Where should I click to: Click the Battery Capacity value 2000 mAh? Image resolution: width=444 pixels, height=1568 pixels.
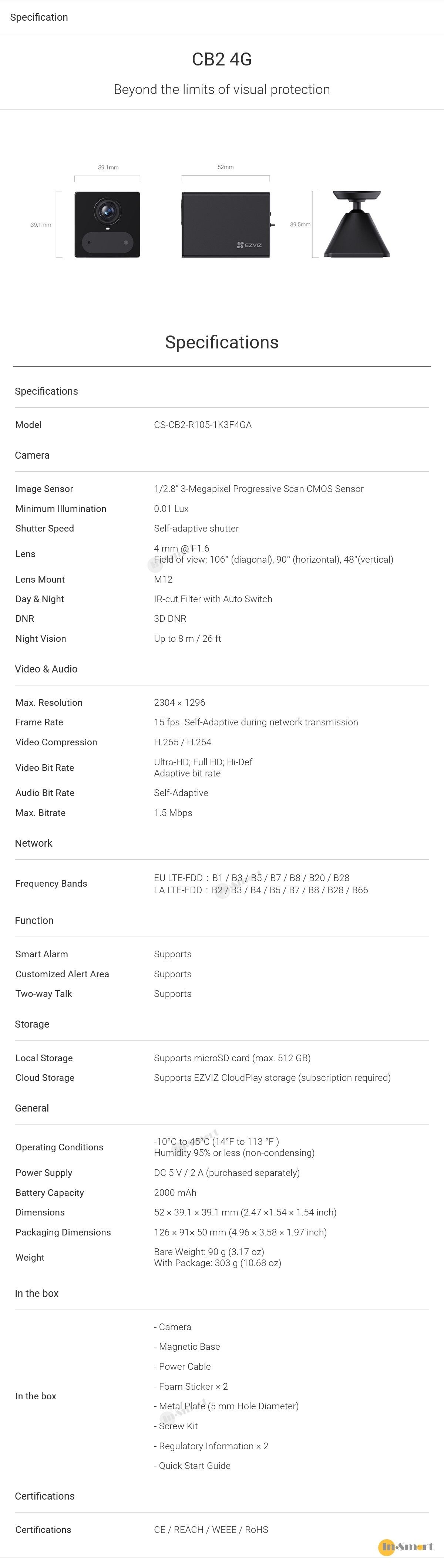tap(175, 1193)
